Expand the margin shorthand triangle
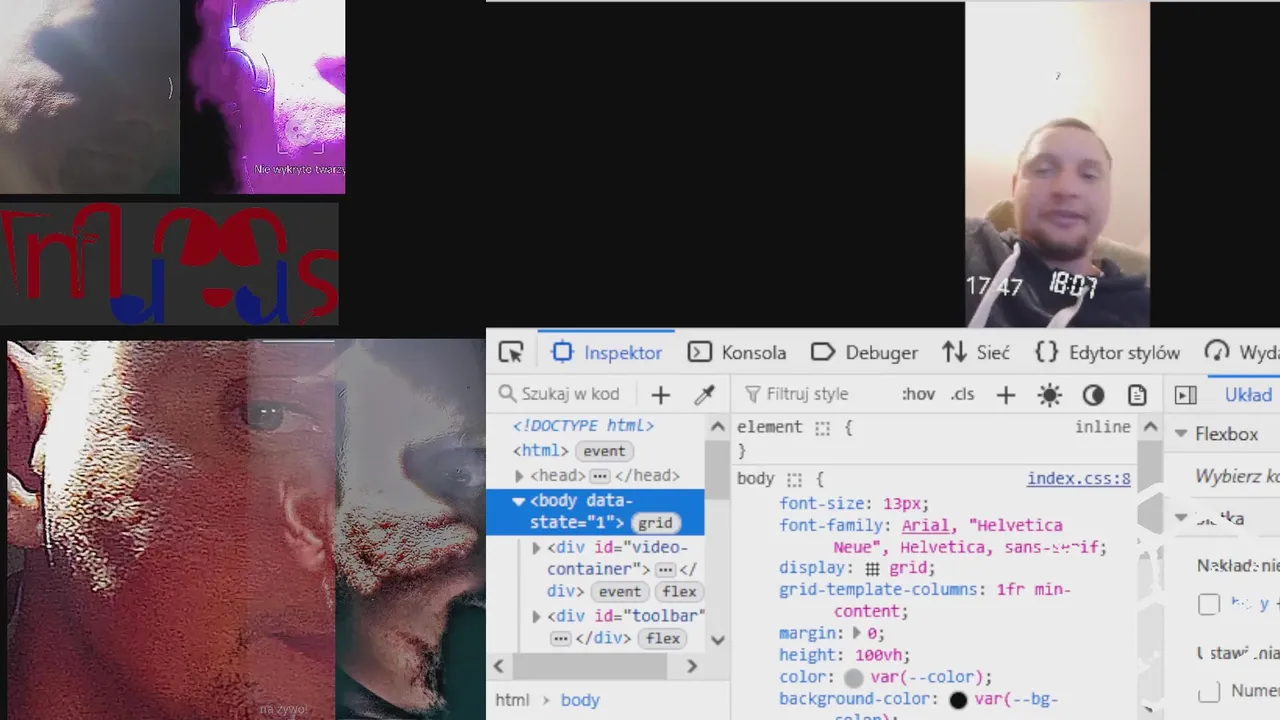Viewport: 1280px width, 720px height. tap(857, 633)
